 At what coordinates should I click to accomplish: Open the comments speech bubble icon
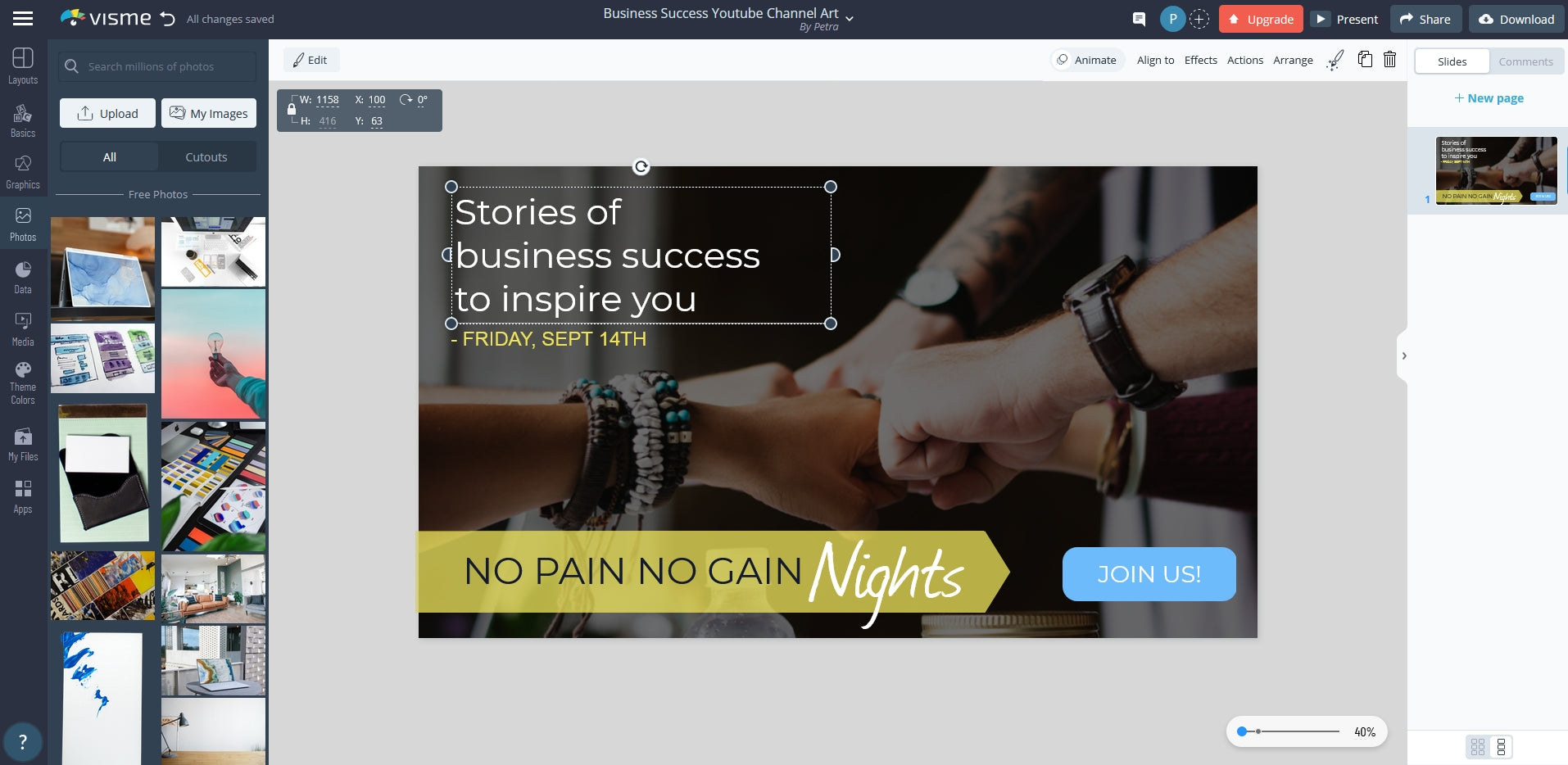click(x=1139, y=19)
